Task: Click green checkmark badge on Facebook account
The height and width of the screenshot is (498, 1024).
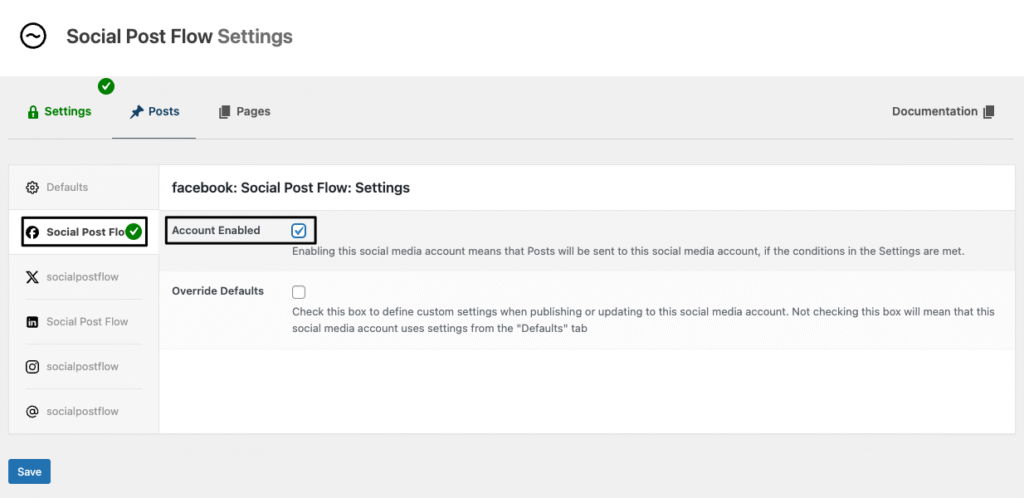Action: coord(134,231)
